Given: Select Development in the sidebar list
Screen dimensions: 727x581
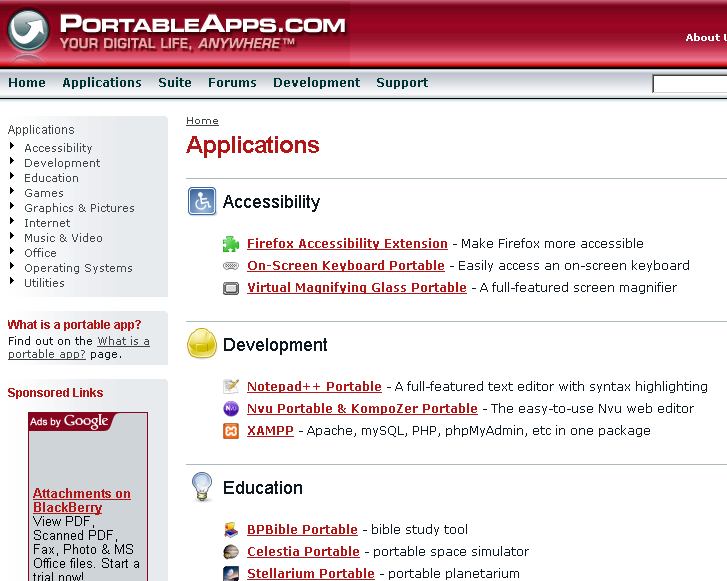Looking at the screenshot, I should (x=62, y=163).
